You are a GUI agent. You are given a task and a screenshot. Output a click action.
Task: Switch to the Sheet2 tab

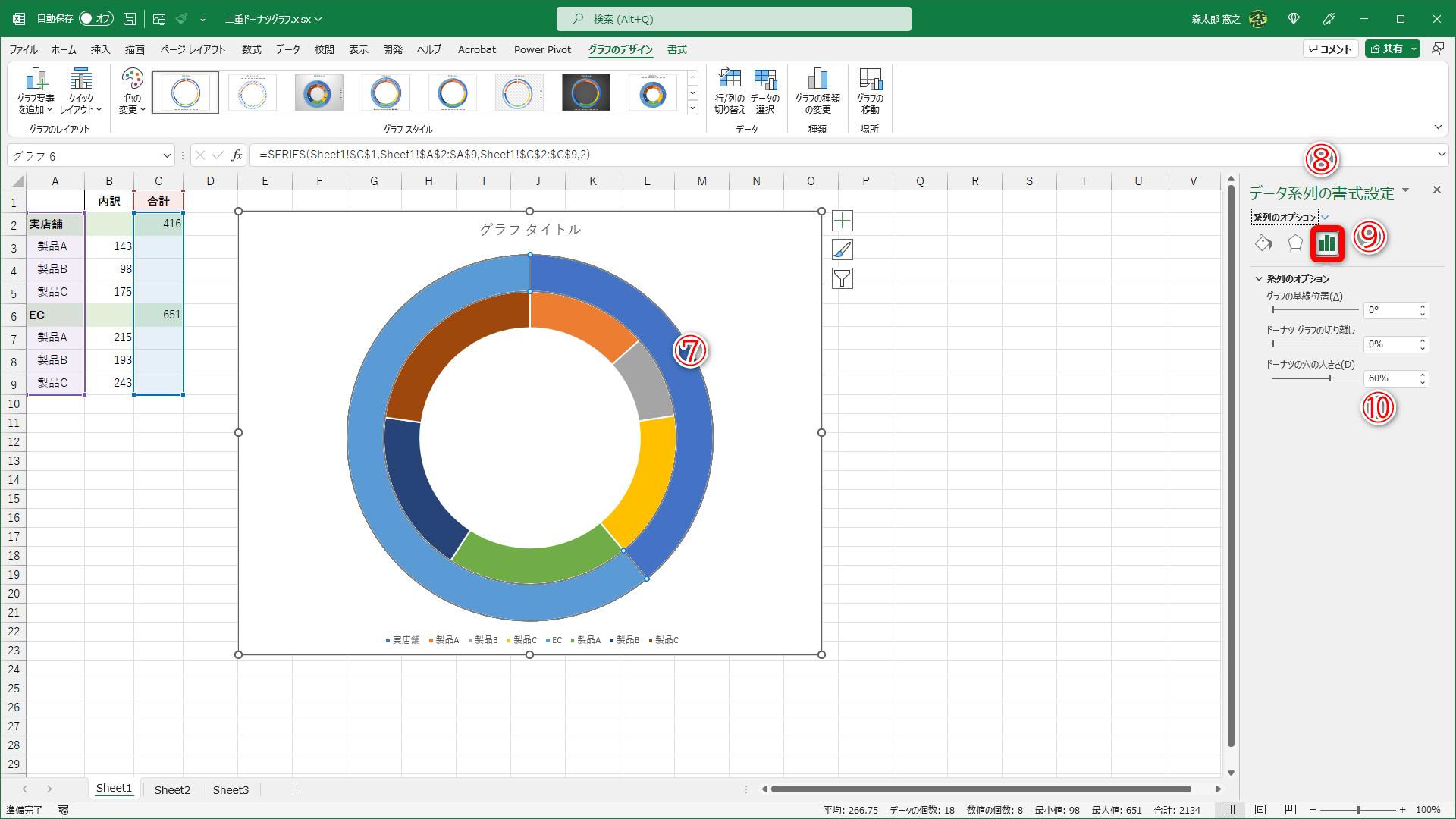(172, 789)
